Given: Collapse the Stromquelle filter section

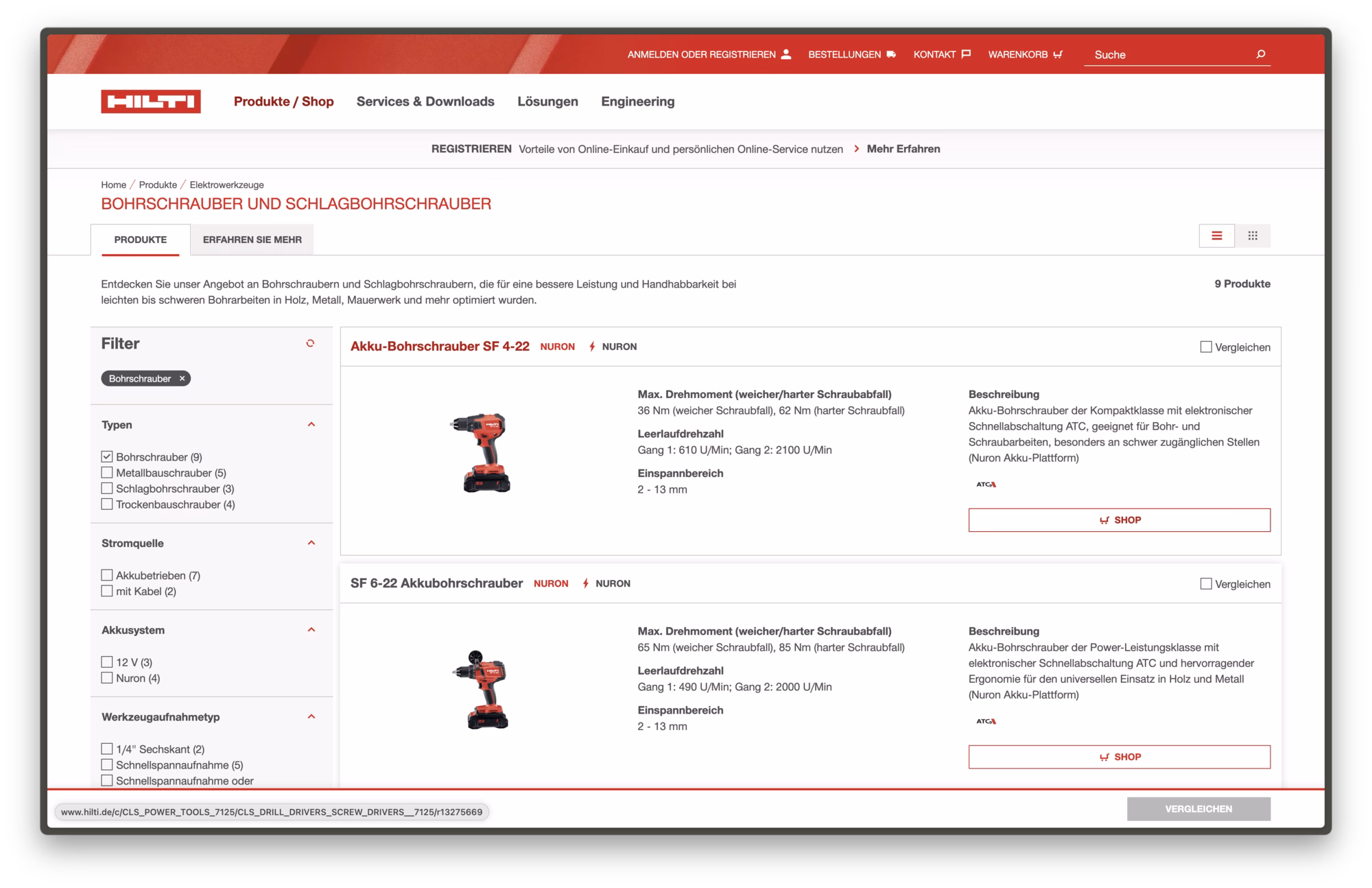Looking at the screenshot, I should (311, 543).
